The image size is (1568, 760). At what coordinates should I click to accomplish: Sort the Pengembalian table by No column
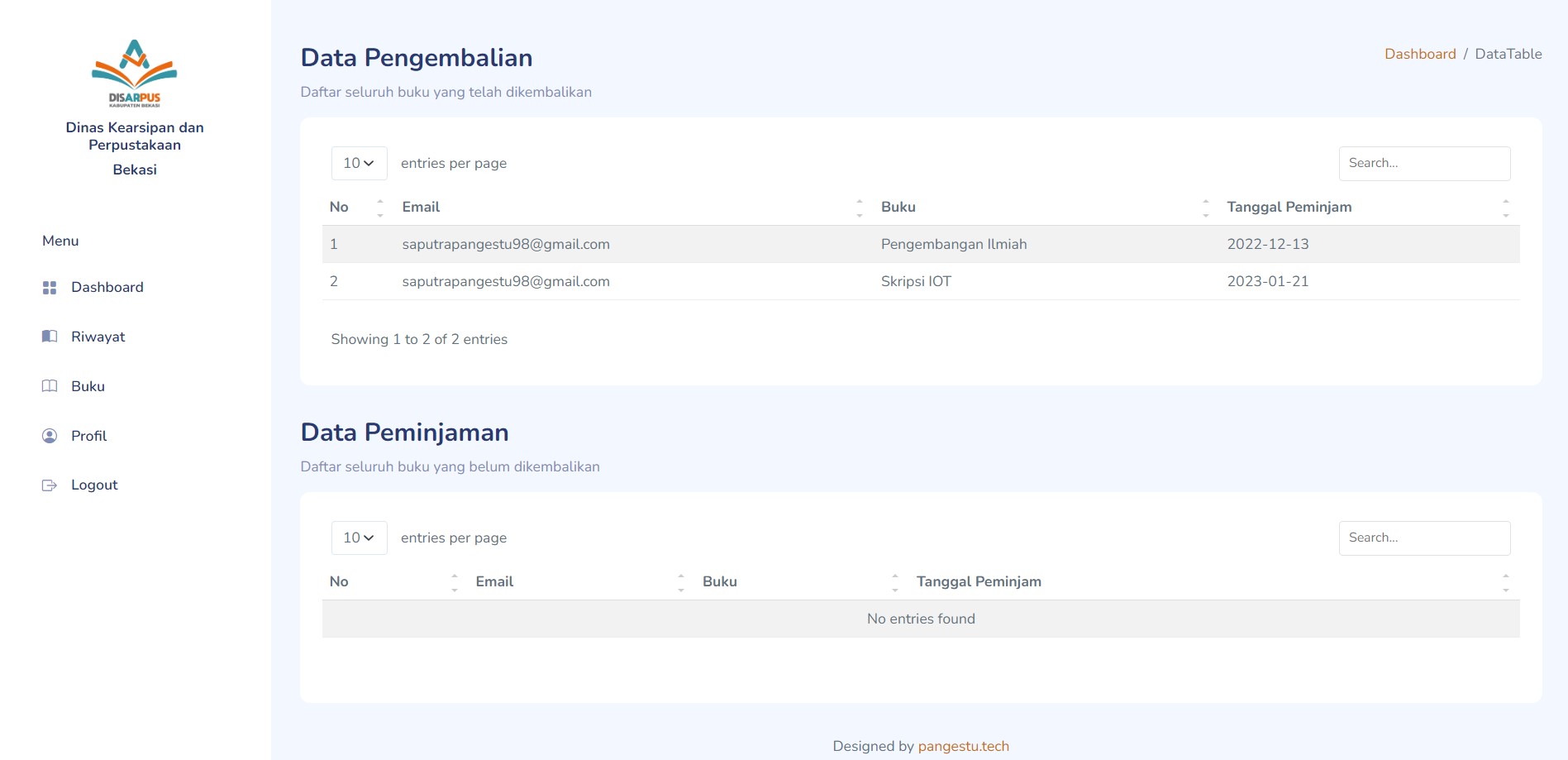tap(379, 208)
